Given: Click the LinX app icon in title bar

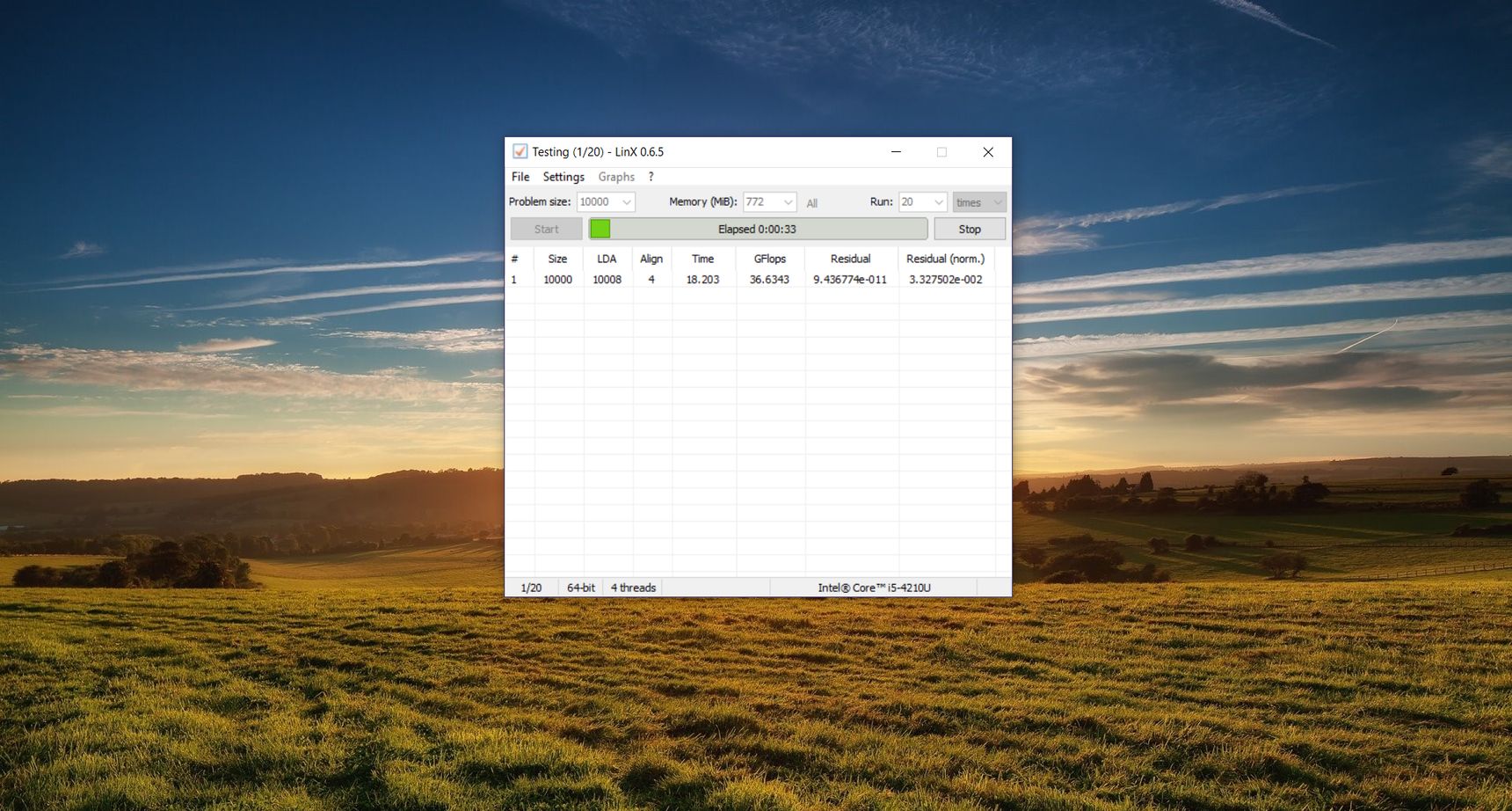Looking at the screenshot, I should (520, 152).
